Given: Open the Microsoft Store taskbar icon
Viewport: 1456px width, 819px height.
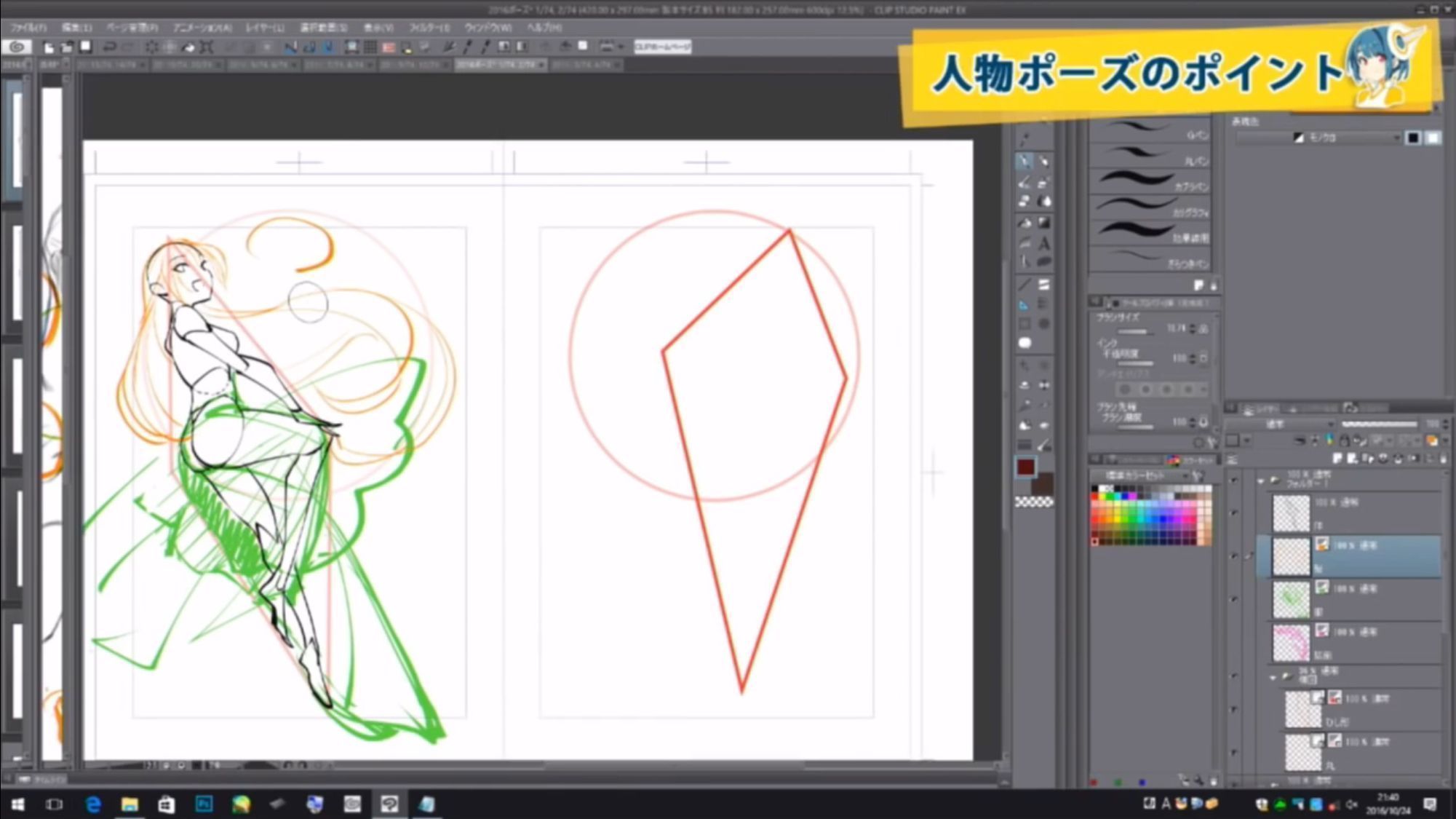Looking at the screenshot, I should [167, 804].
